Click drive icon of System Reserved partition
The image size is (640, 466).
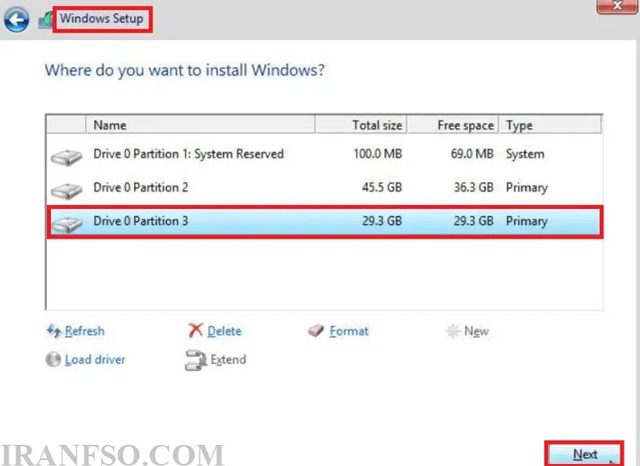coord(67,158)
